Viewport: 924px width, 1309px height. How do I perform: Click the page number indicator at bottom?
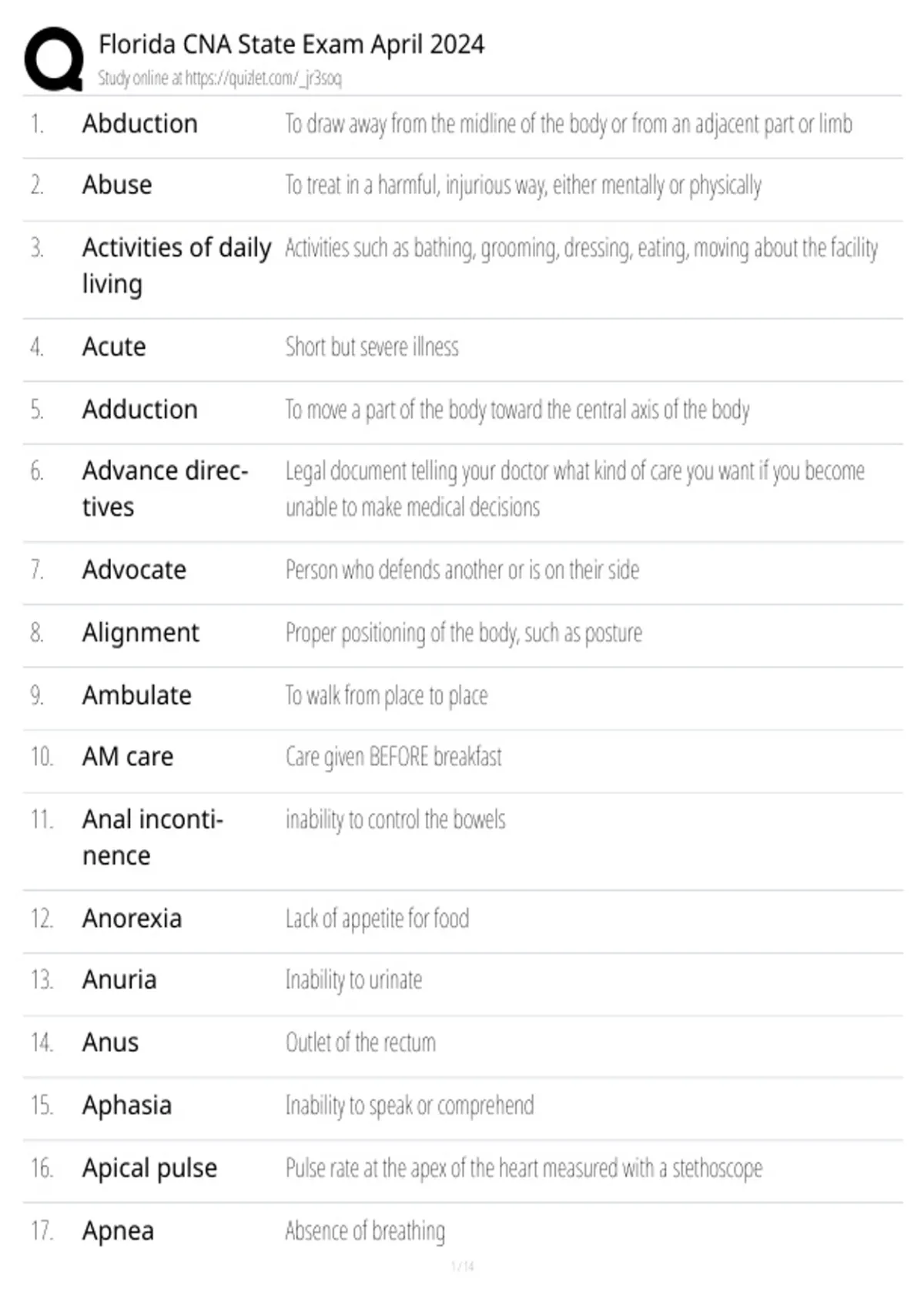(463, 1266)
